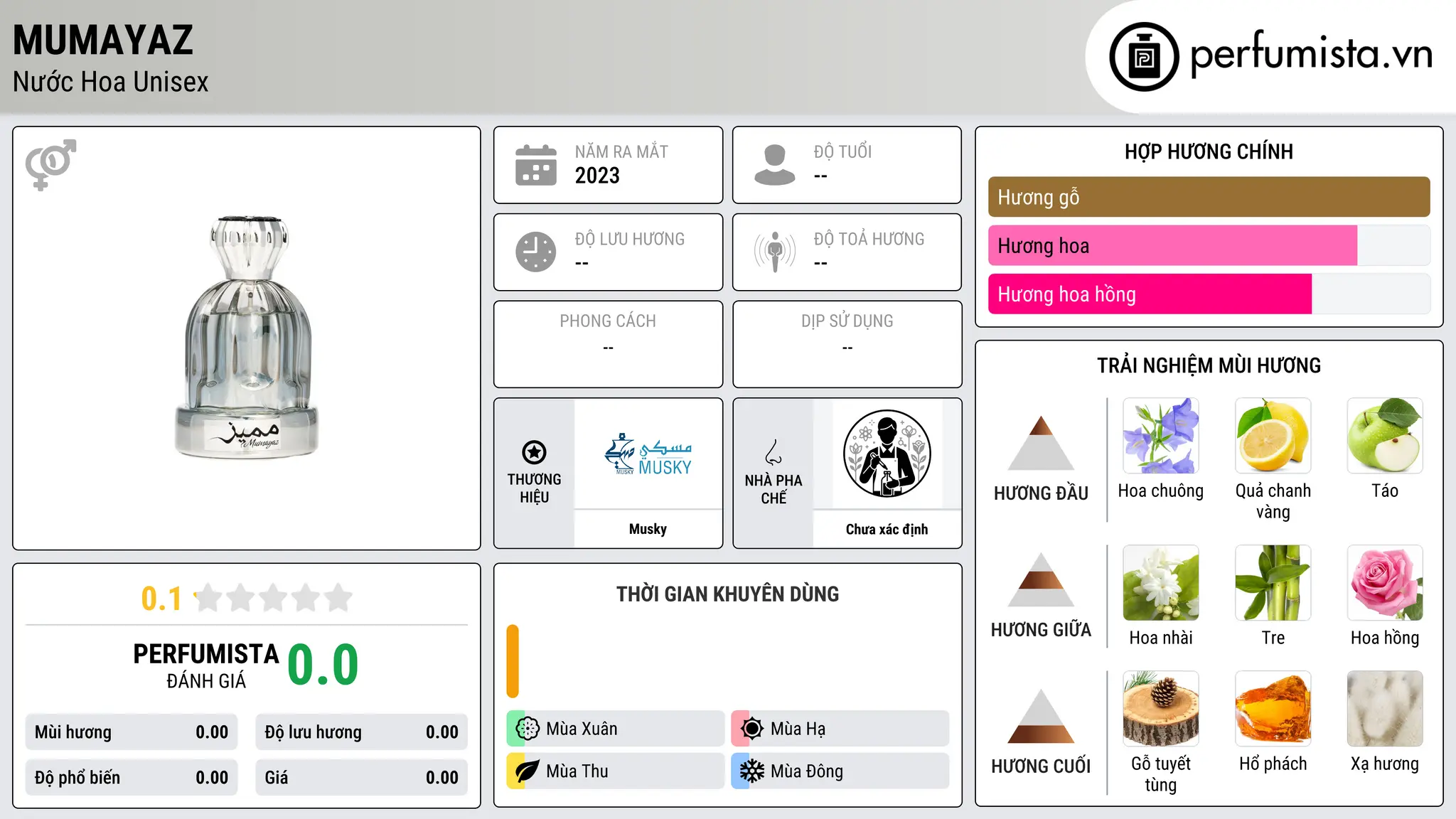
Task: Click the perfumista.vn bottle logo icon
Action: [1144, 57]
